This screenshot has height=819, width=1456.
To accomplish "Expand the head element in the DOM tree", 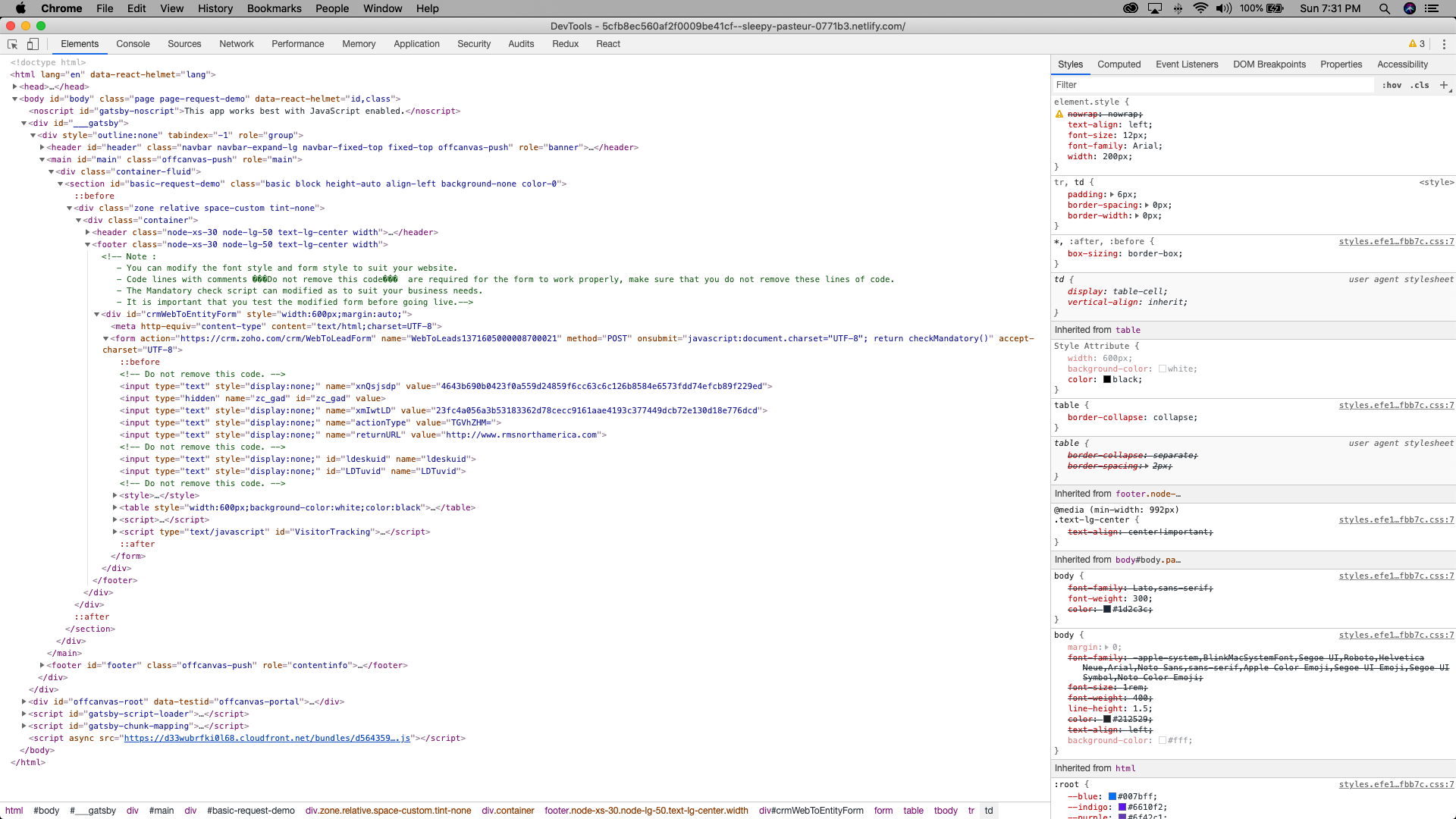I will pyautogui.click(x=15, y=86).
